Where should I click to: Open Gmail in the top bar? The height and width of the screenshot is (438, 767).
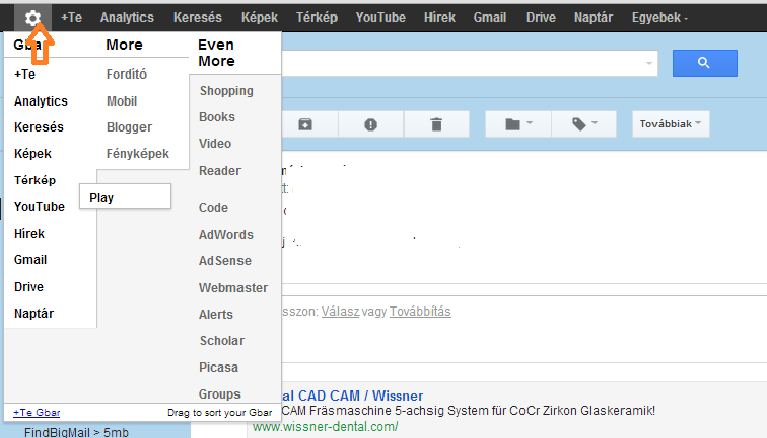tap(490, 18)
